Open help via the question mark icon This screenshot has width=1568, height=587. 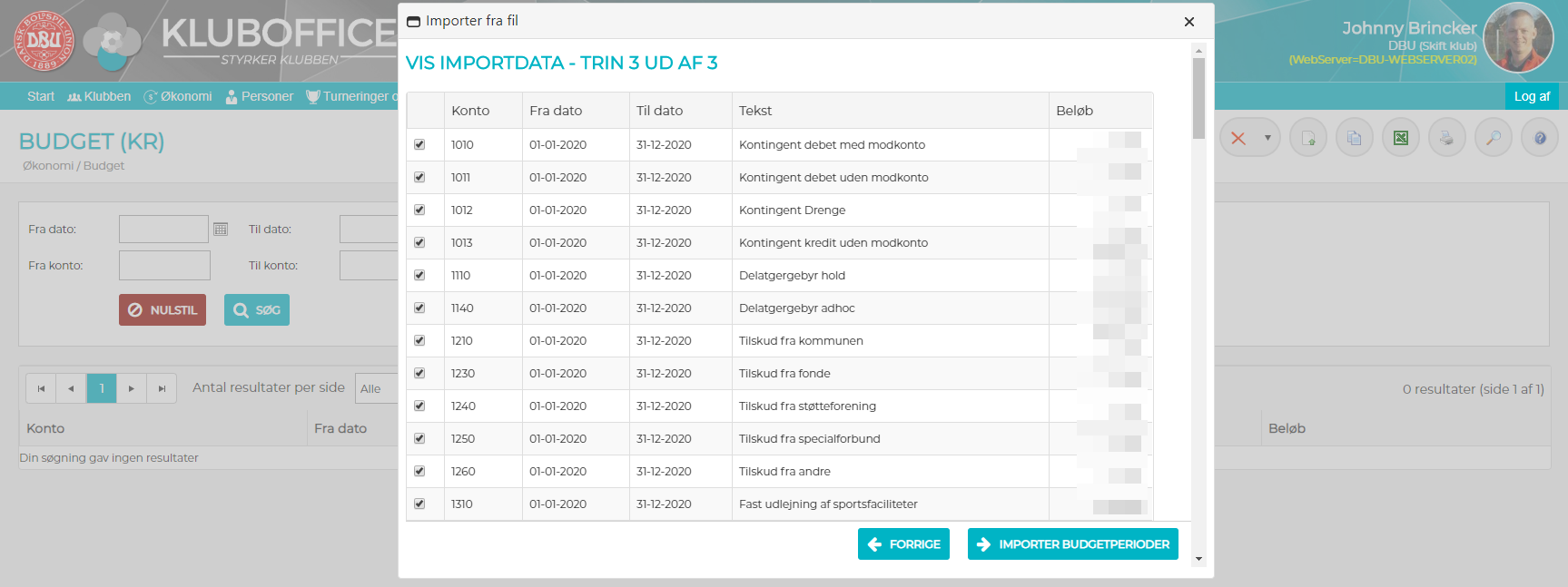1540,138
